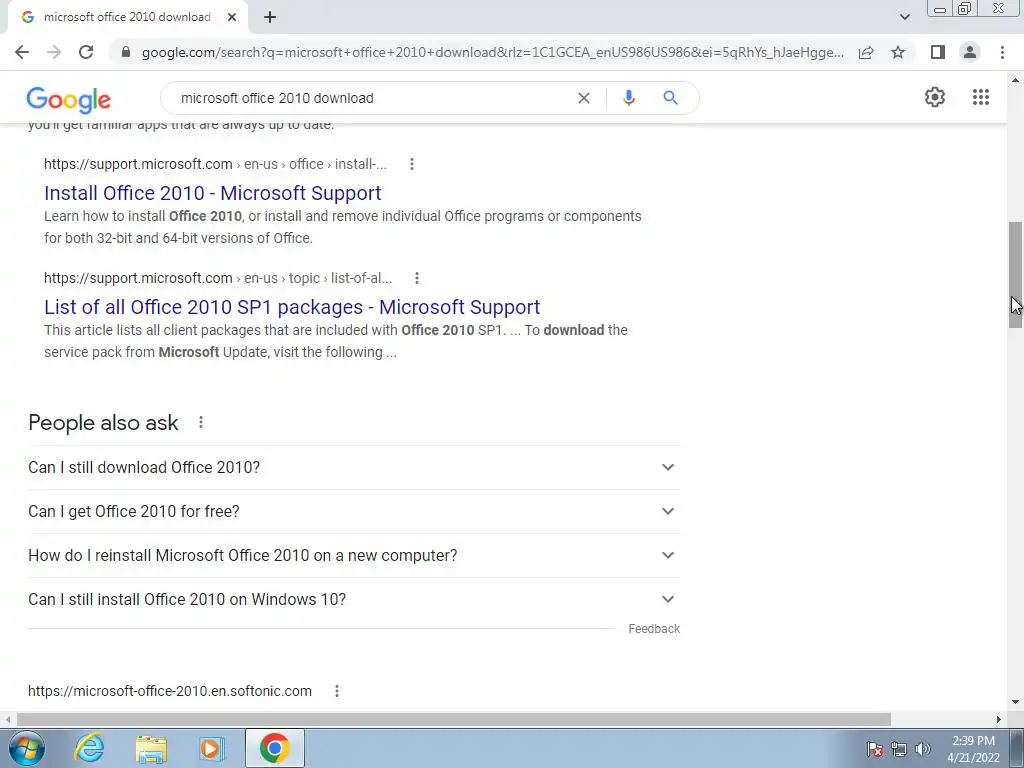Go back to the previous page
This screenshot has height=768, width=1024.
[x=22, y=52]
